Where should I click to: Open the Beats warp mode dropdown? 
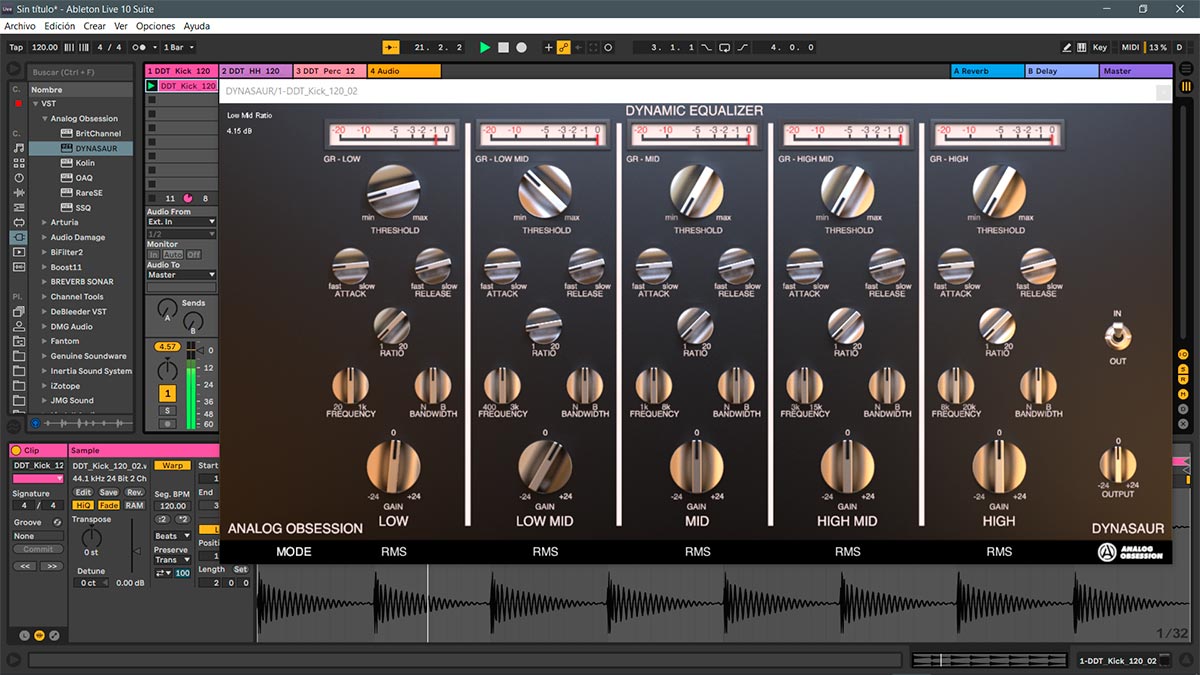pos(172,536)
